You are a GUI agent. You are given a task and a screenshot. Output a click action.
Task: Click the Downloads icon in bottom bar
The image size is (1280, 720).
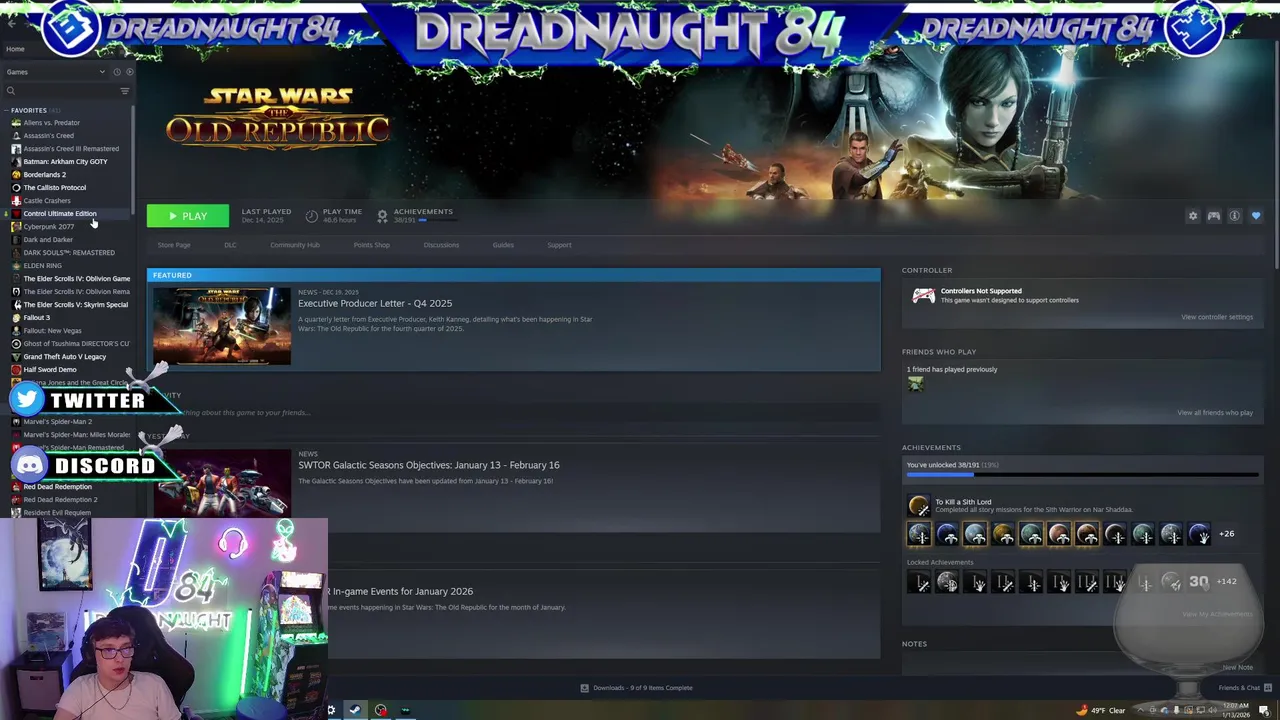click(585, 688)
